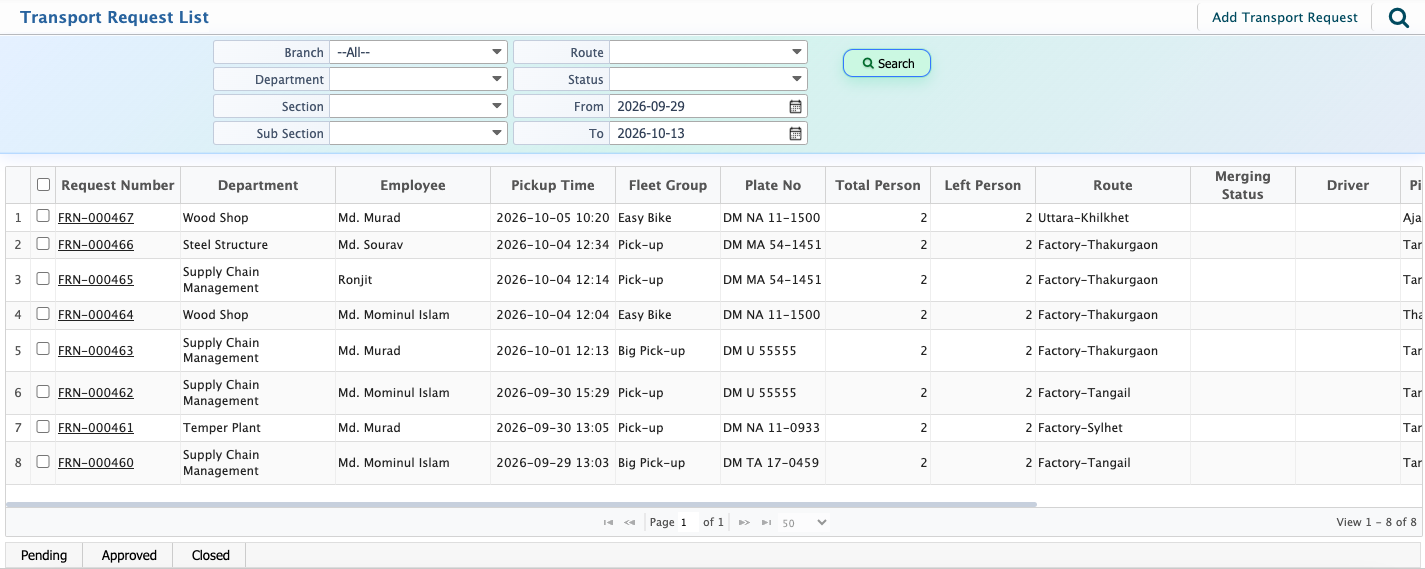Open request link FRN-000463
The width and height of the screenshot is (1425, 569).
[x=96, y=350]
